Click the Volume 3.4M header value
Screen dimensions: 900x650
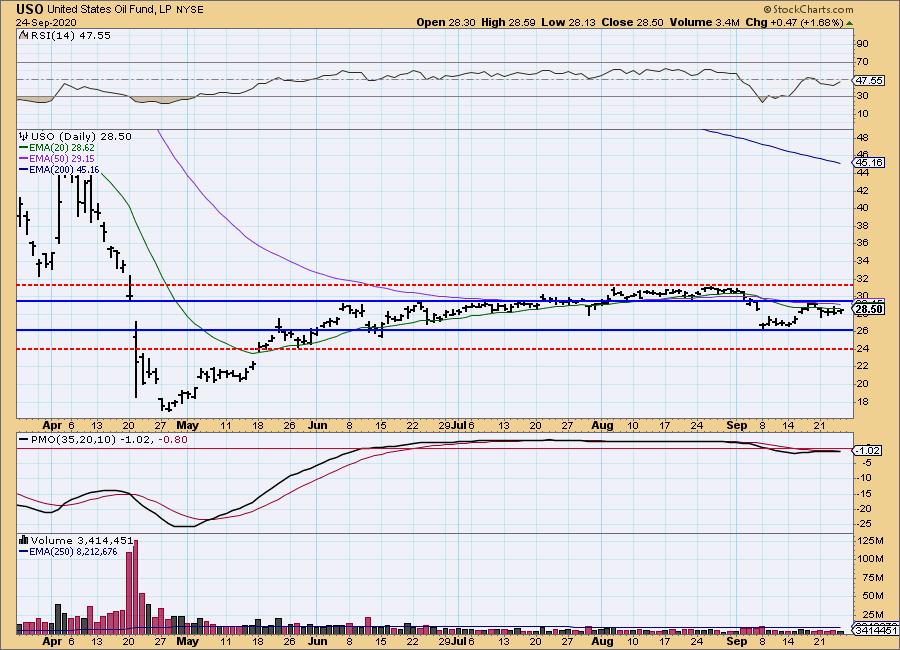tap(704, 22)
